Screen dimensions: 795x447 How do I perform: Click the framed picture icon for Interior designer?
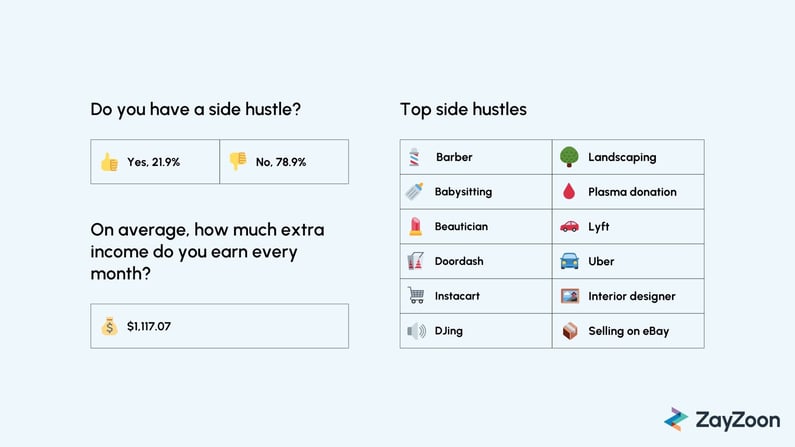point(570,296)
